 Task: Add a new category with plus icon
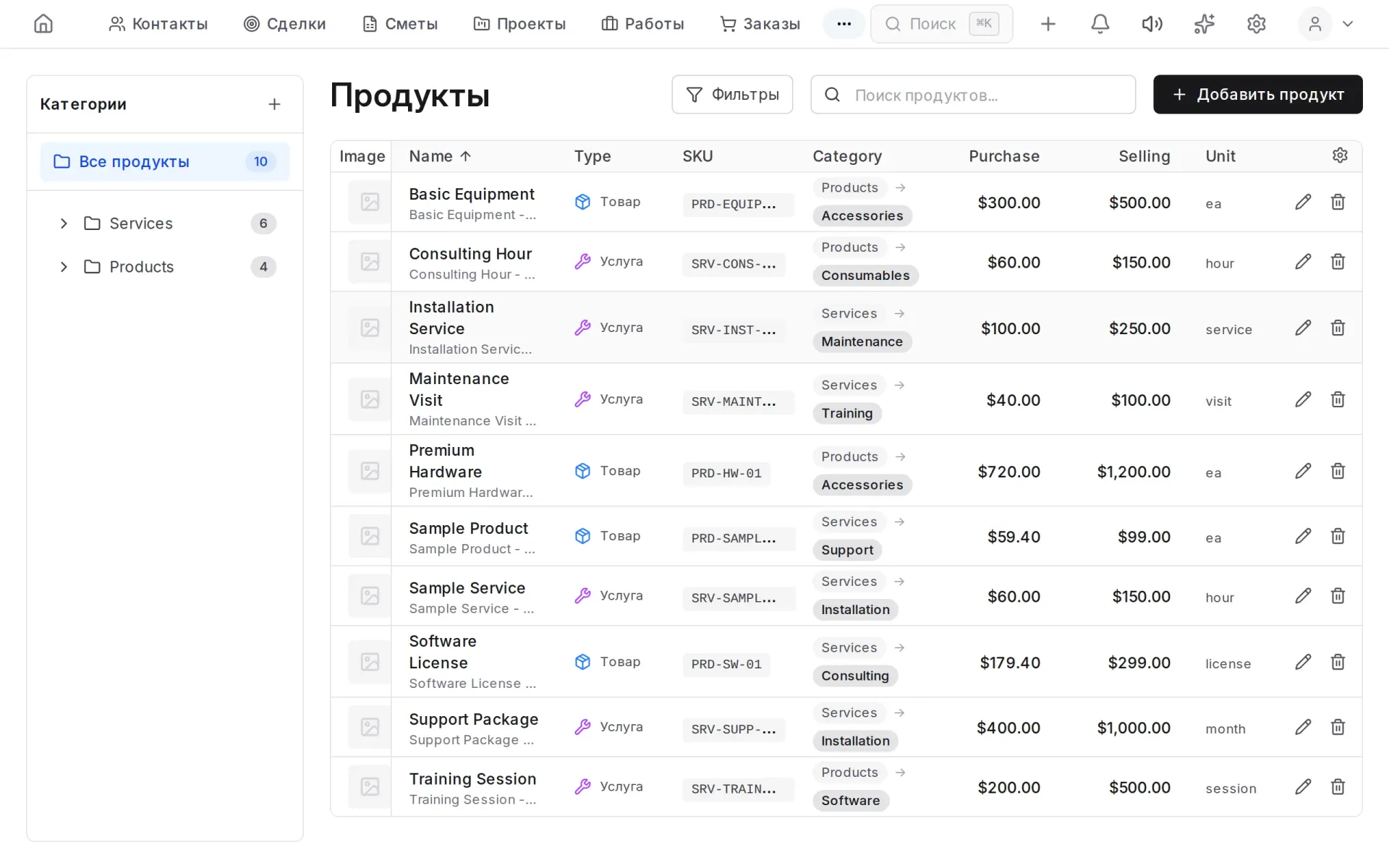coord(274,104)
